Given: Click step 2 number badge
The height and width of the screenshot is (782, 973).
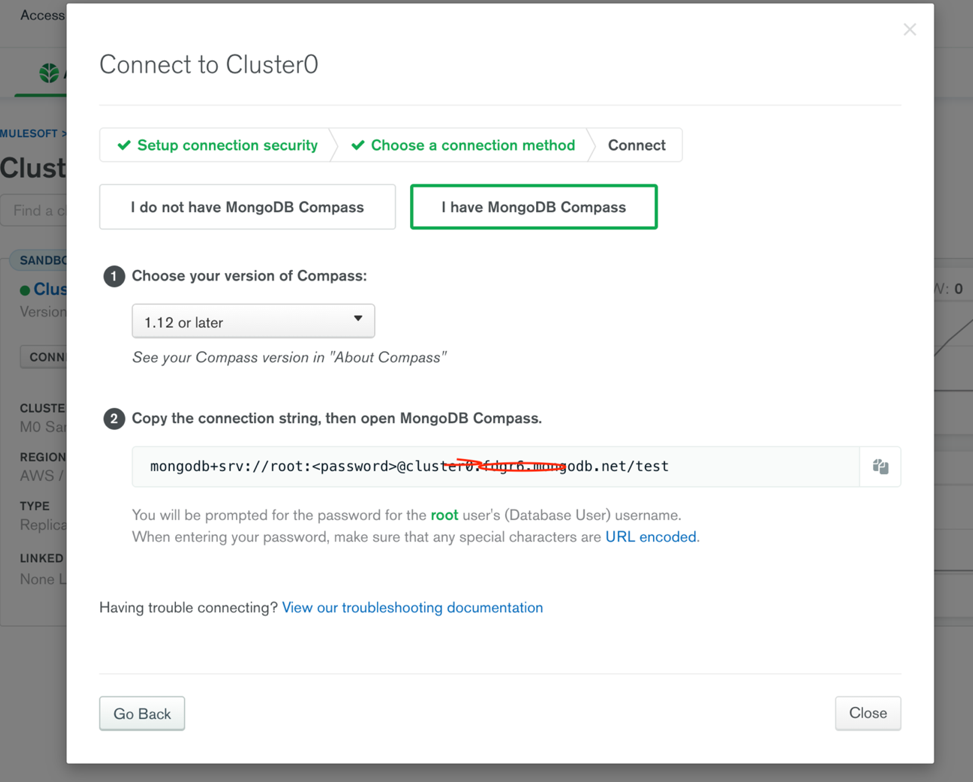Looking at the screenshot, I should 114,419.
